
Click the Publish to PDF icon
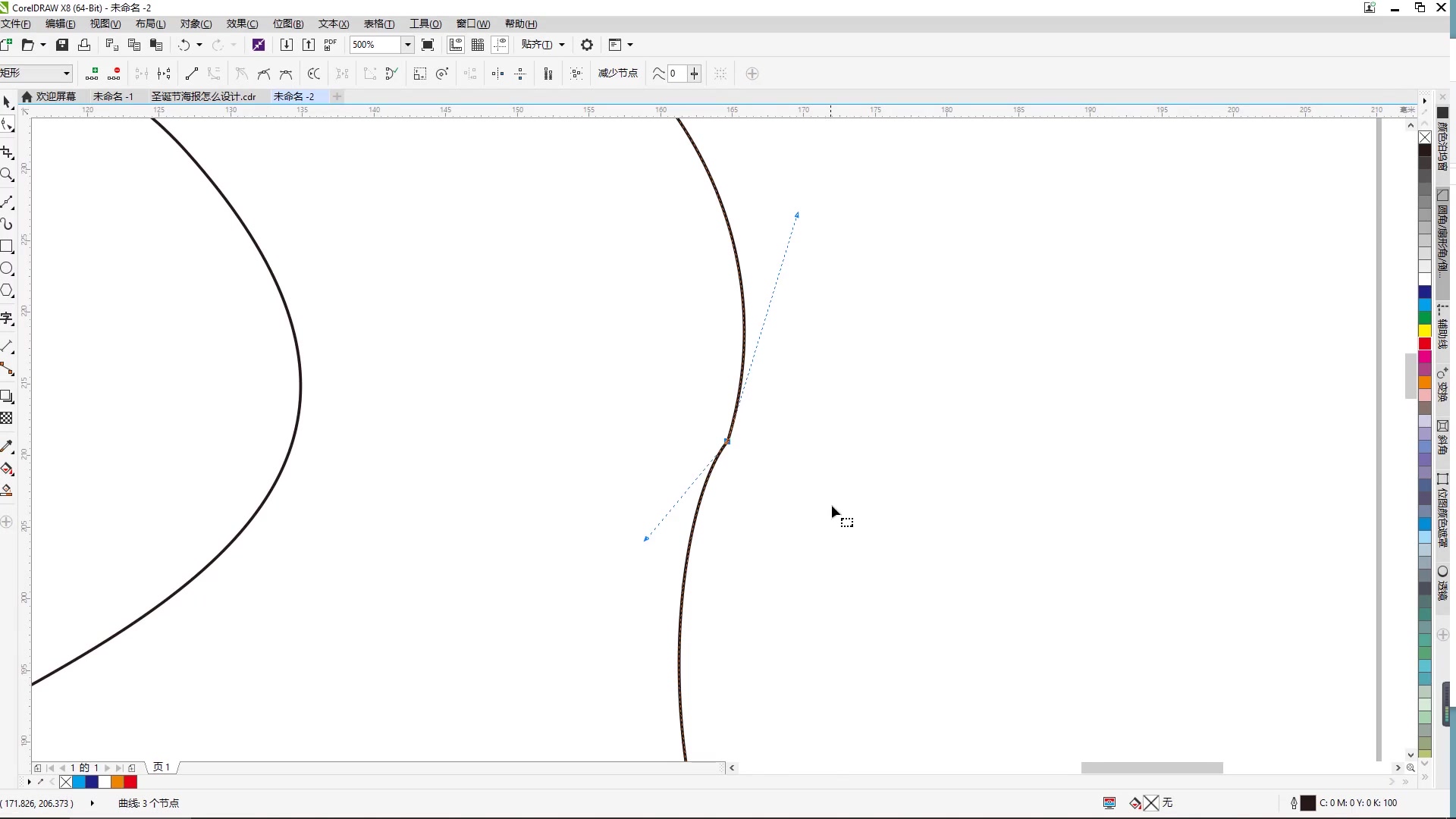(x=330, y=45)
